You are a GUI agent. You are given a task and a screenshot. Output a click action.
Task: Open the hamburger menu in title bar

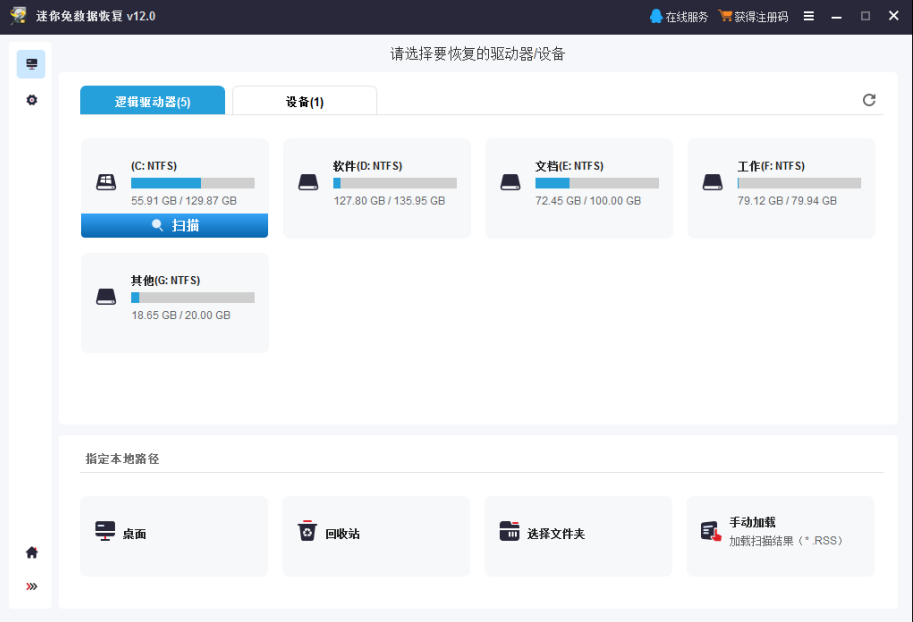pos(809,16)
